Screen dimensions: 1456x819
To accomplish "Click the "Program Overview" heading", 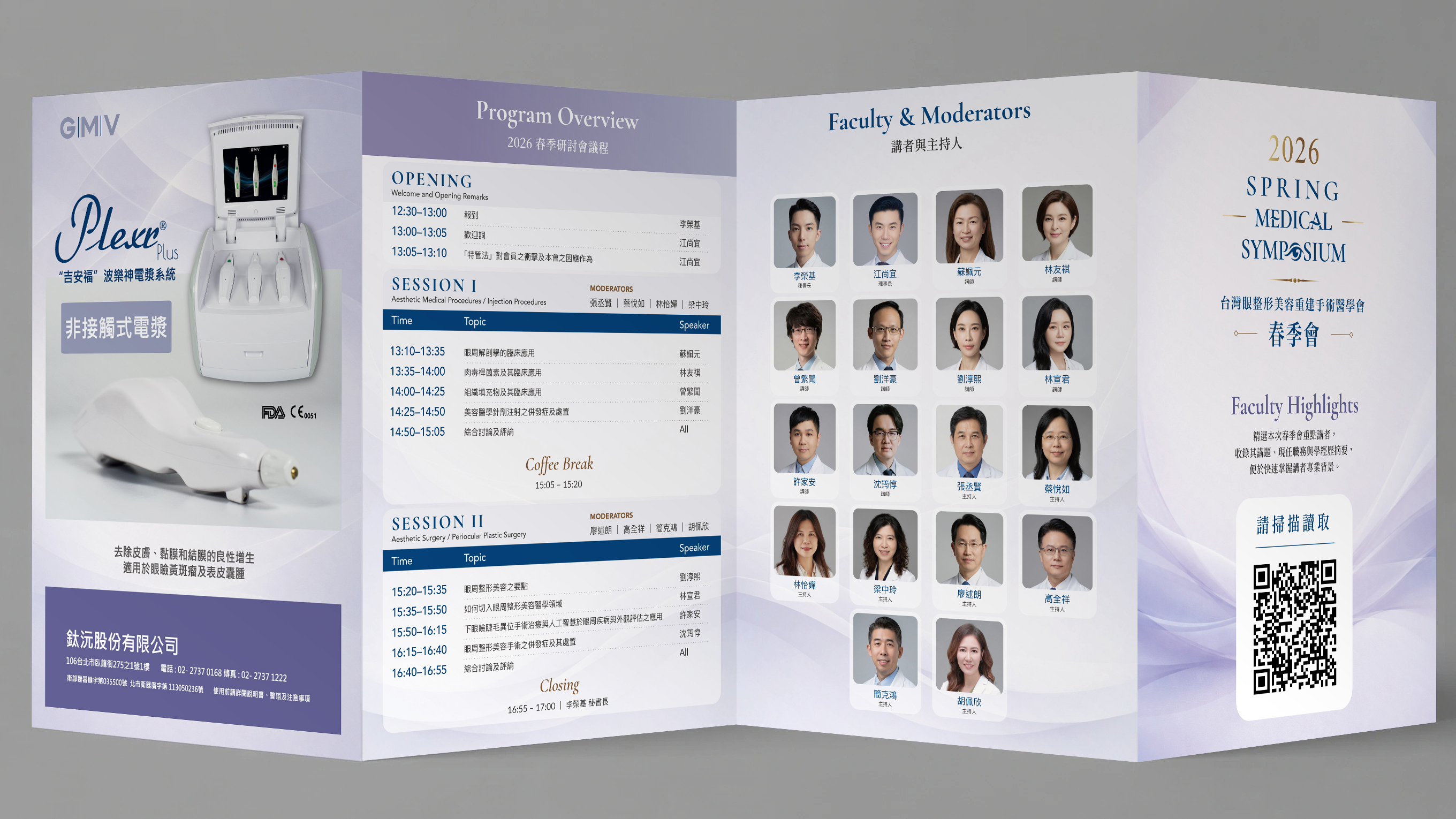I will (x=557, y=116).
